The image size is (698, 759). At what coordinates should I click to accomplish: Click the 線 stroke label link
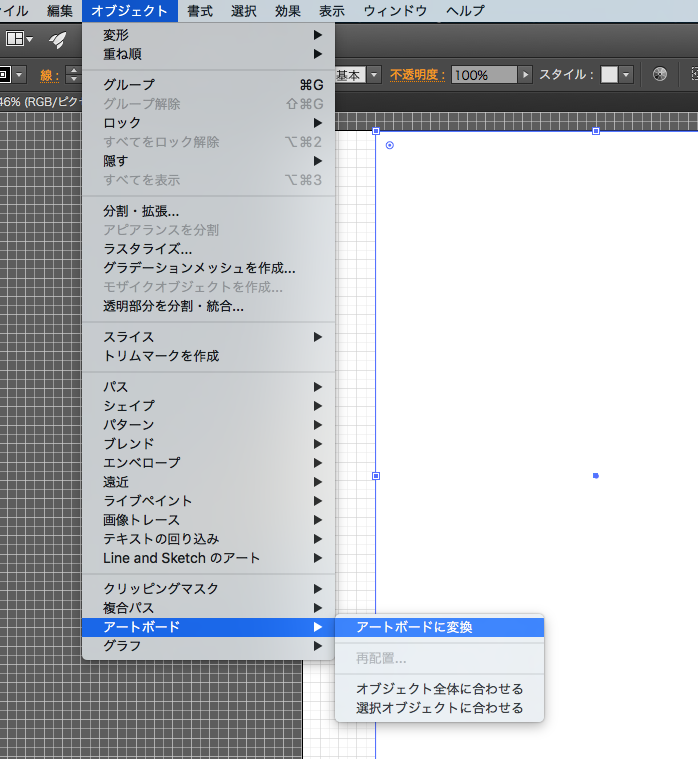49,75
